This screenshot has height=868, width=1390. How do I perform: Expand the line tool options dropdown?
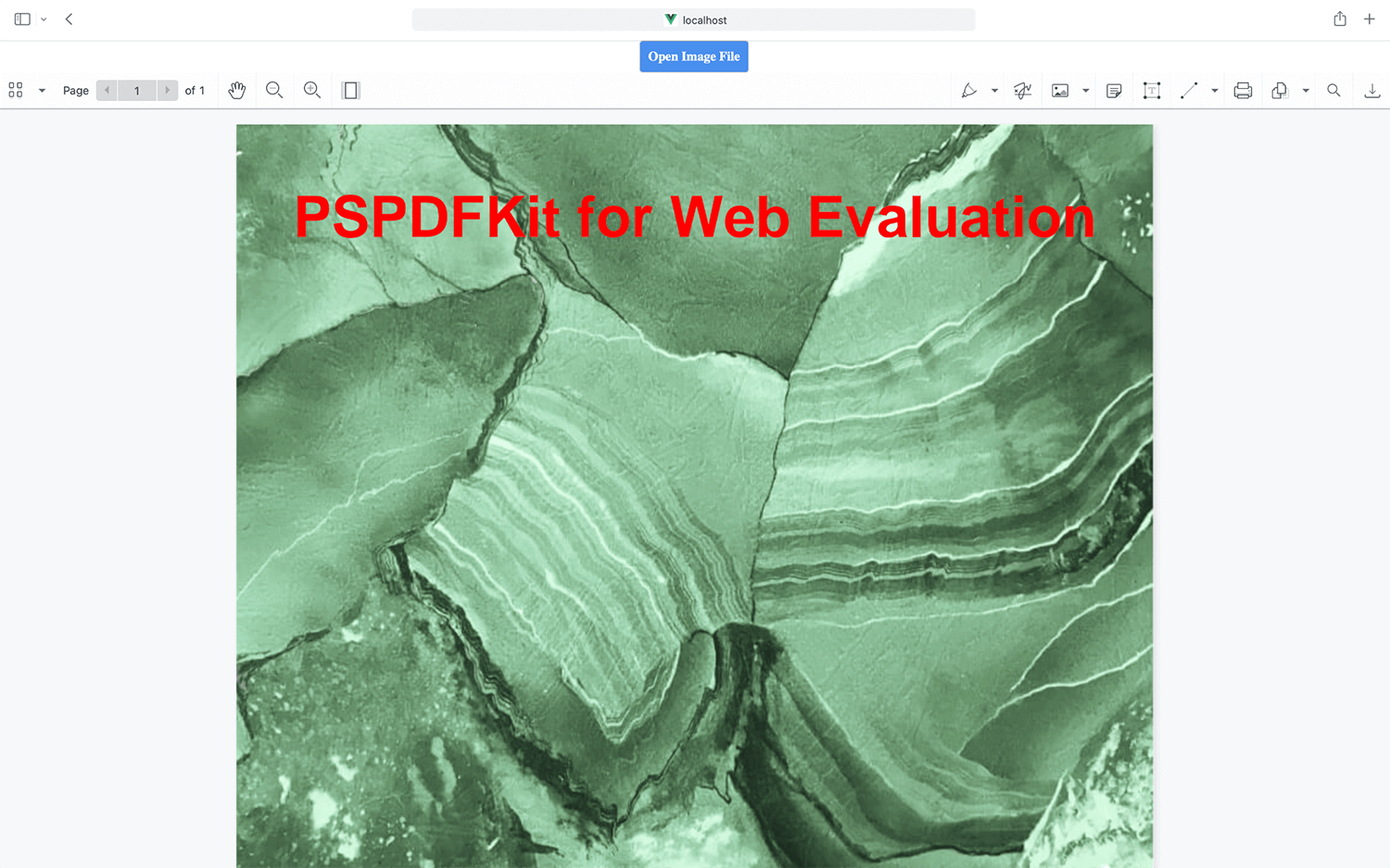coord(1214,90)
